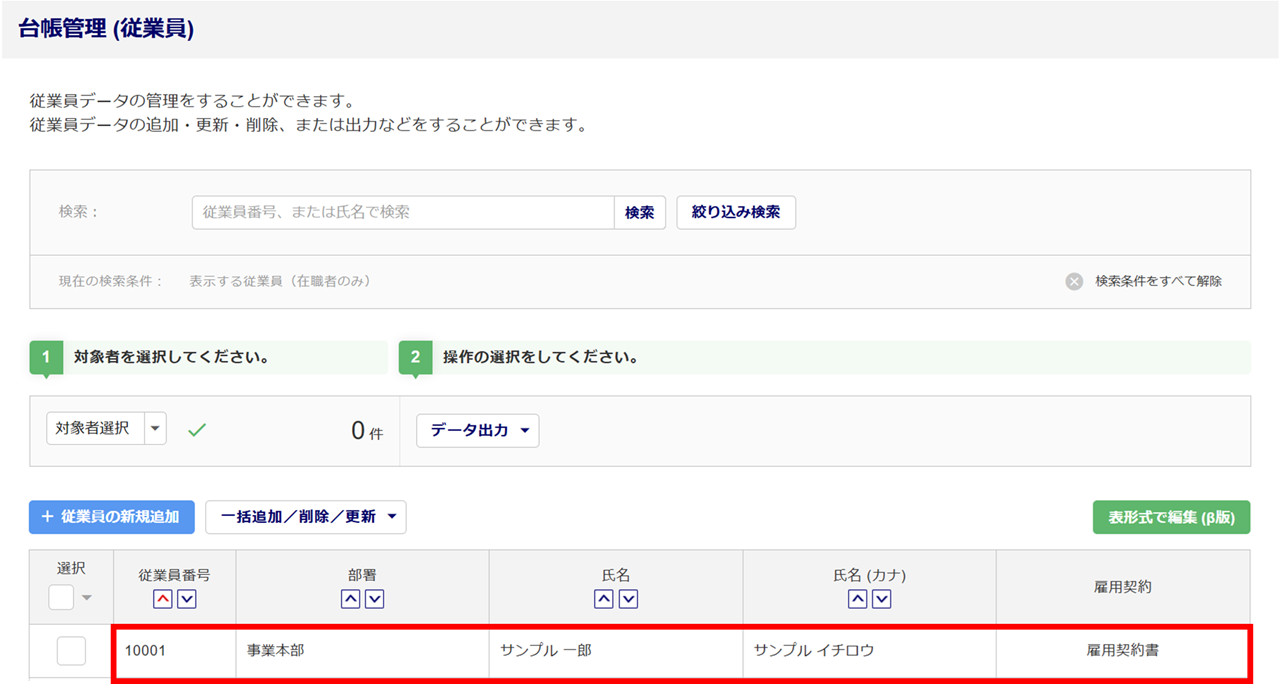Sort 氏名 (カナ) column descending
The width and height of the screenshot is (1280, 684).
point(881,599)
